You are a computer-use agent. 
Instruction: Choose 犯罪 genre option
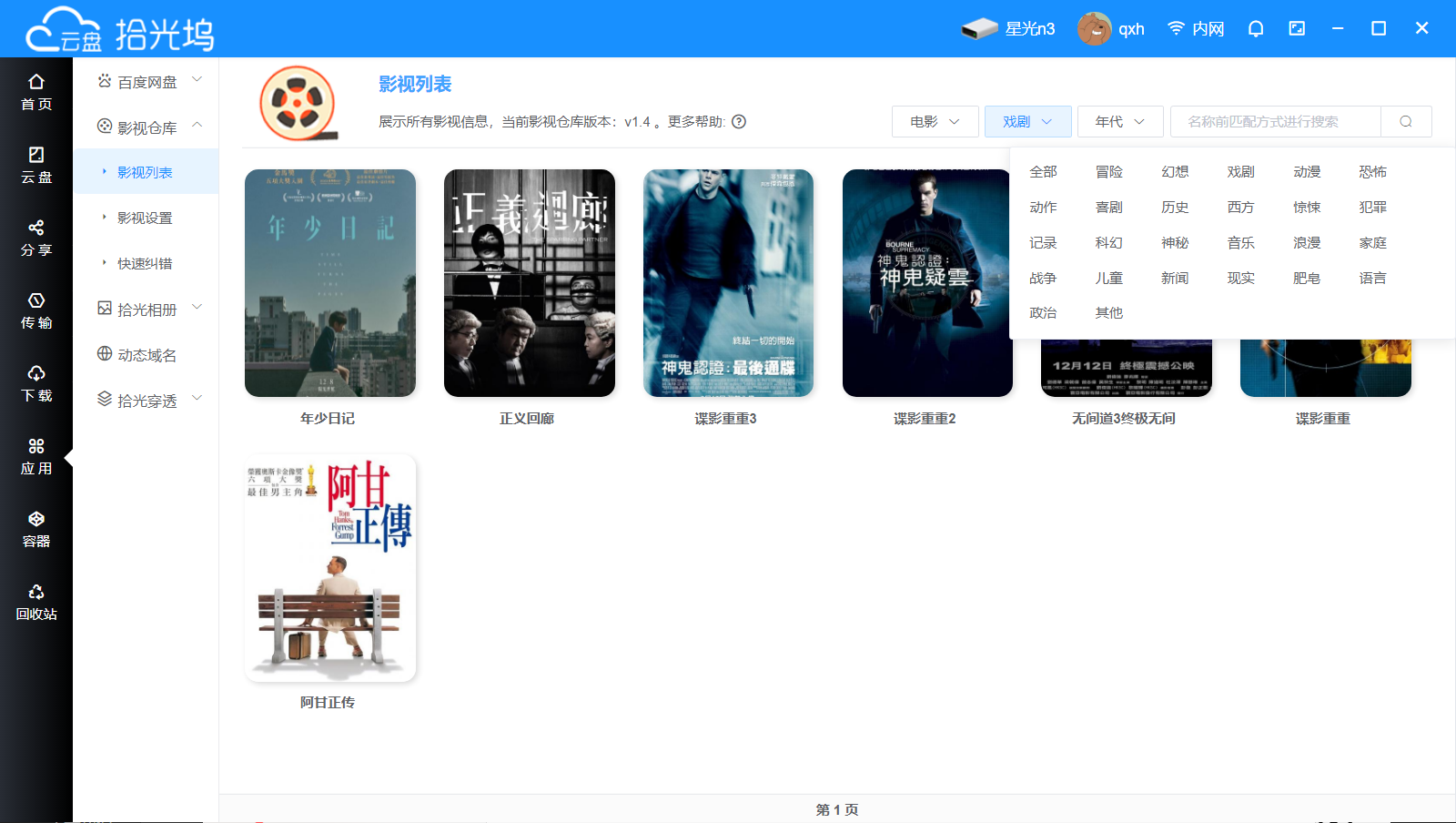1372,207
